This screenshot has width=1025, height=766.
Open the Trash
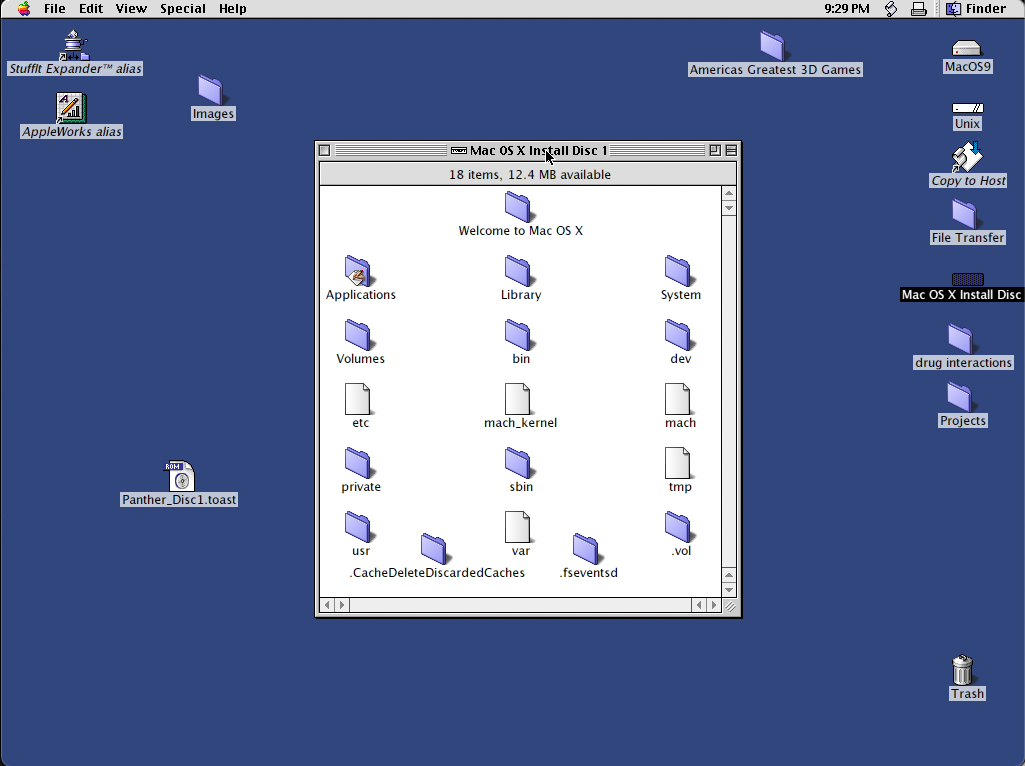[x=964, y=668]
